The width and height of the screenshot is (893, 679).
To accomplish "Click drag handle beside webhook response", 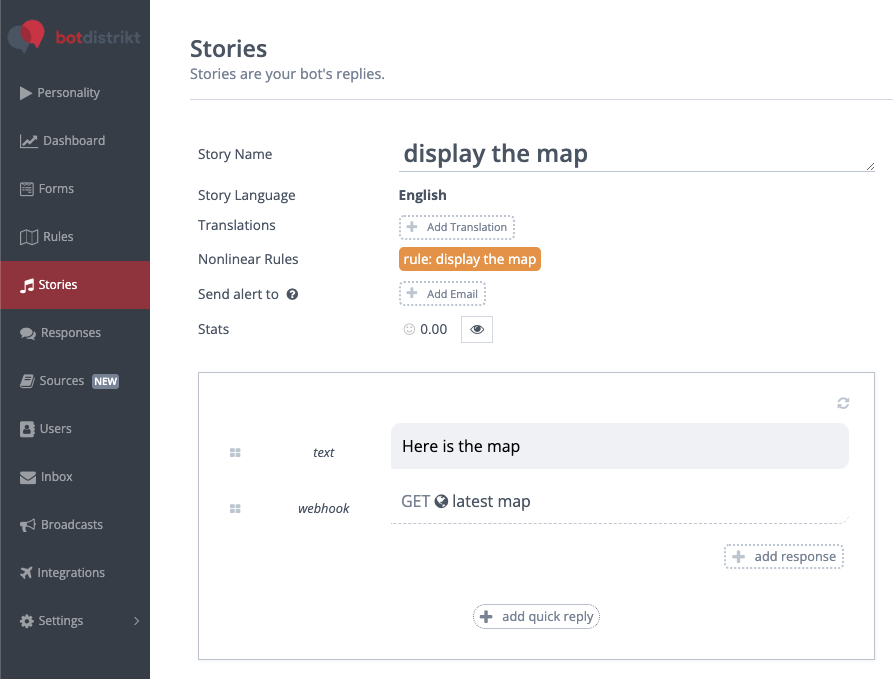I will tap(235, 509).
